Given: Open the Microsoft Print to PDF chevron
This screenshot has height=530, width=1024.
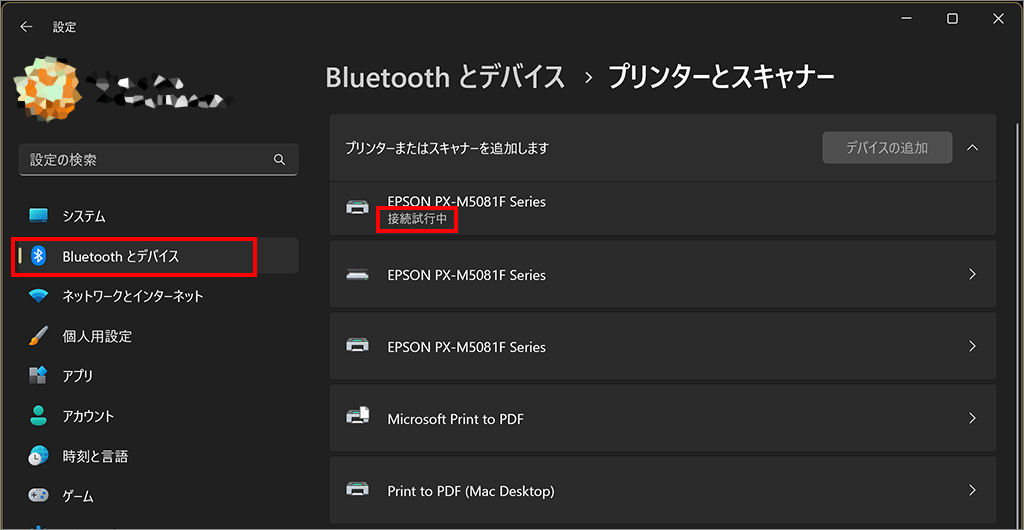Looking at the screenshot, I should (972, 418).
